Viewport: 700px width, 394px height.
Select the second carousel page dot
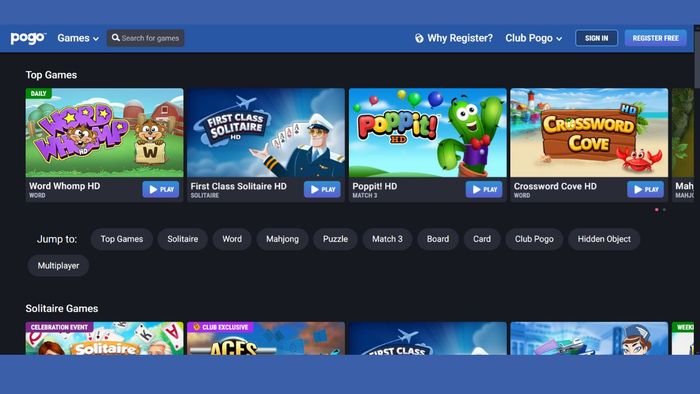[x=664, y=209]
